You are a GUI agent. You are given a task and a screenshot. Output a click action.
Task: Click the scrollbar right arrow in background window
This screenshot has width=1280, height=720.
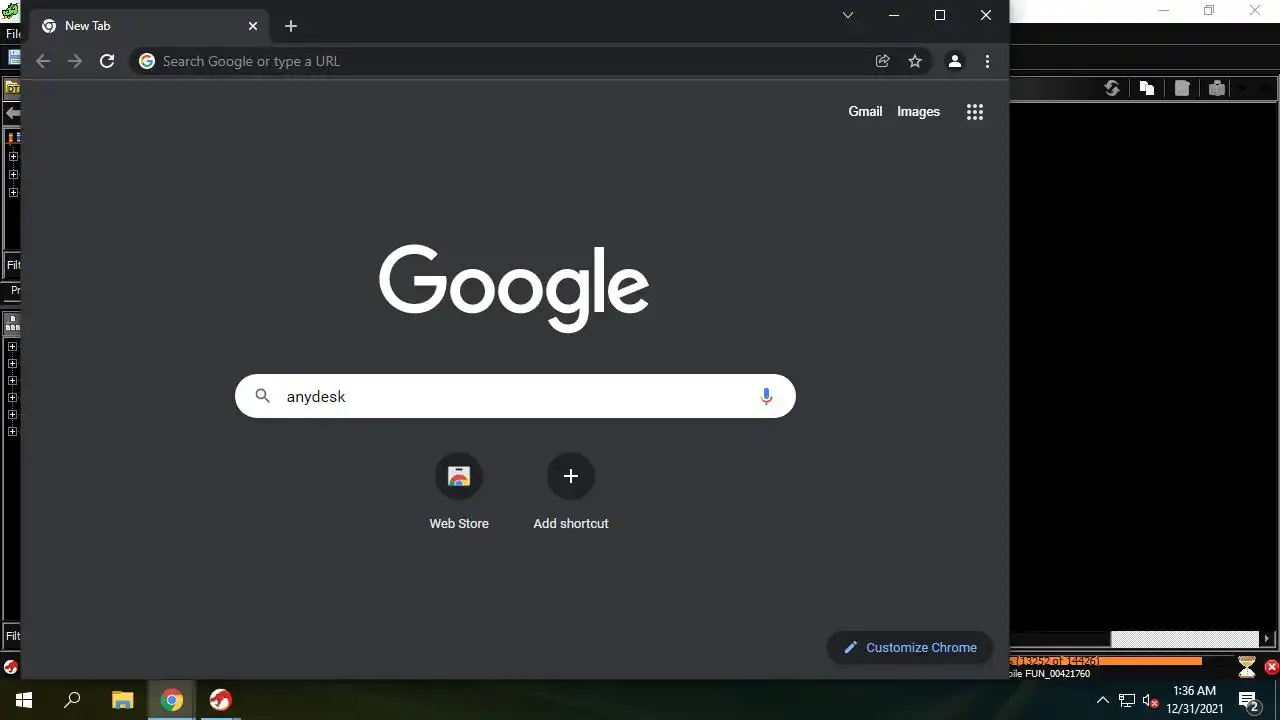(1267, 639)
